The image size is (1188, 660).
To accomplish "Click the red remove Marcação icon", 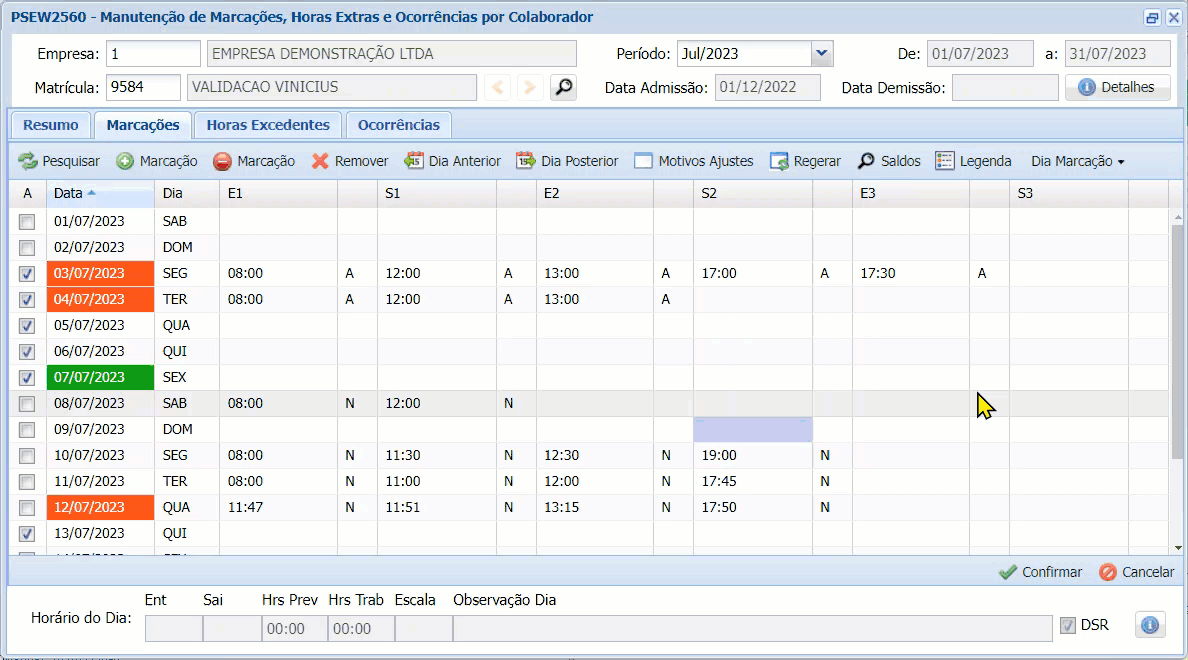I will pos(222,161).
